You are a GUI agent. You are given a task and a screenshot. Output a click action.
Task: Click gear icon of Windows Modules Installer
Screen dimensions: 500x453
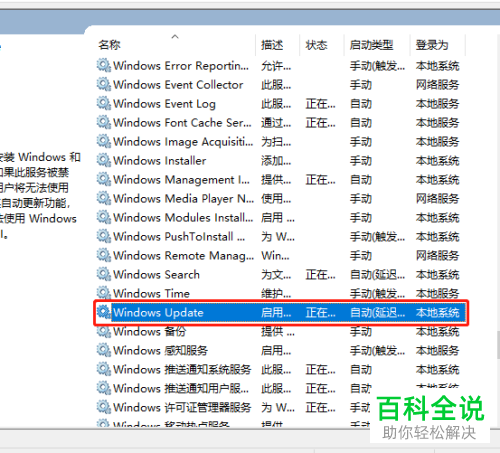tap(104, 217)
